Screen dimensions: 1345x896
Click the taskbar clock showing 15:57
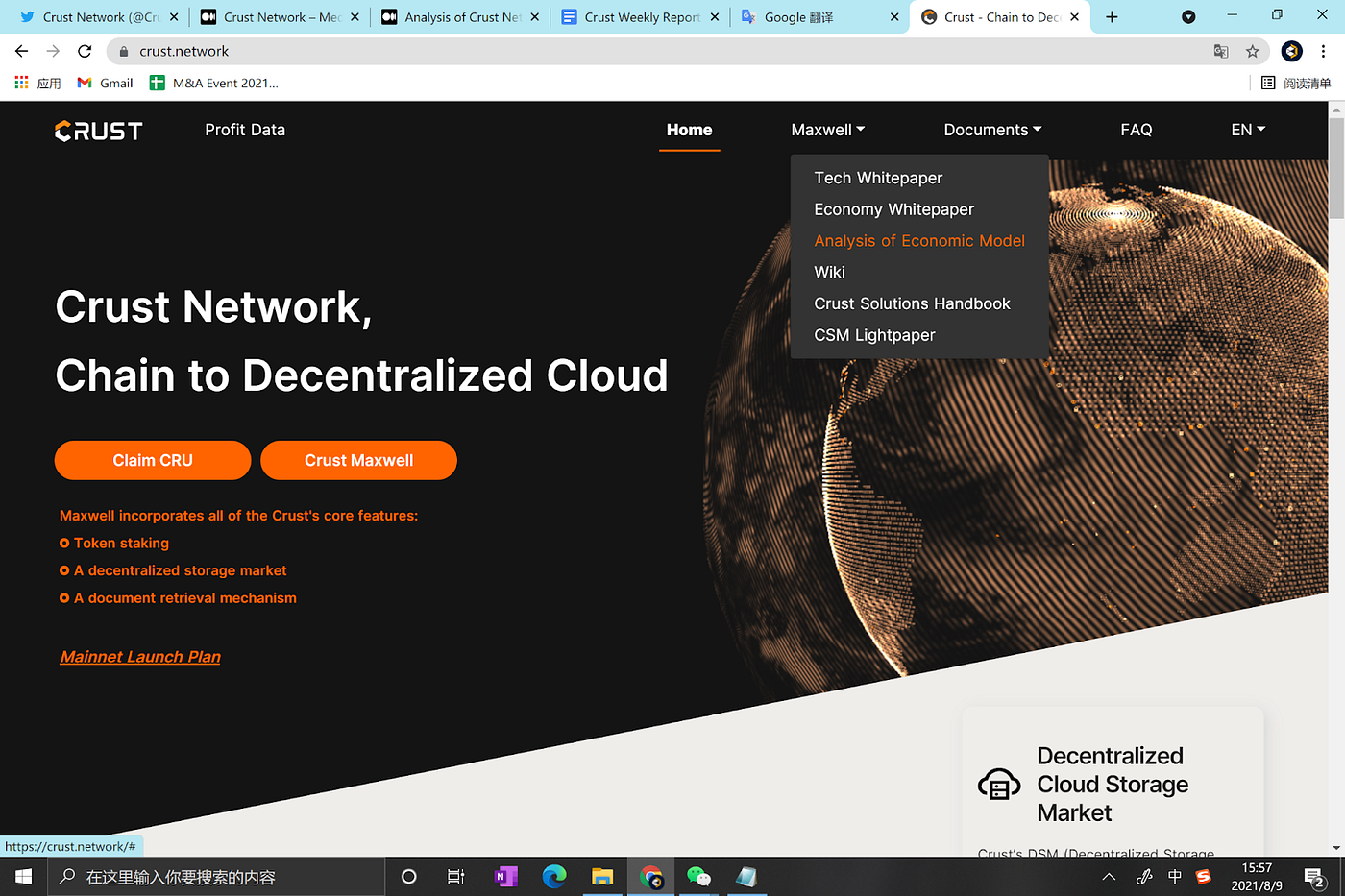(x=1257, y=877)
